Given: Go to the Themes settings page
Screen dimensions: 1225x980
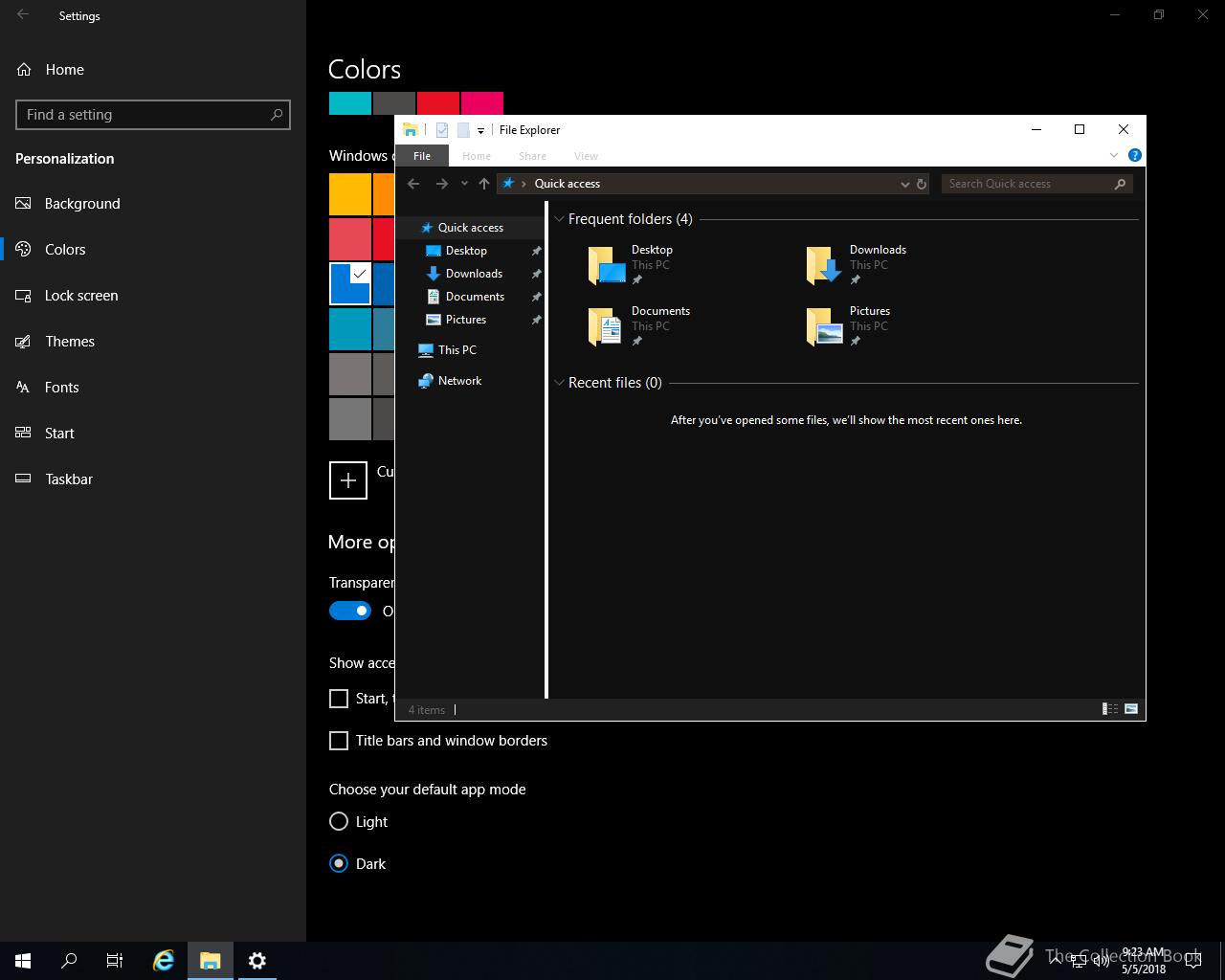Looking at the screenshot, I should [69, 342].
